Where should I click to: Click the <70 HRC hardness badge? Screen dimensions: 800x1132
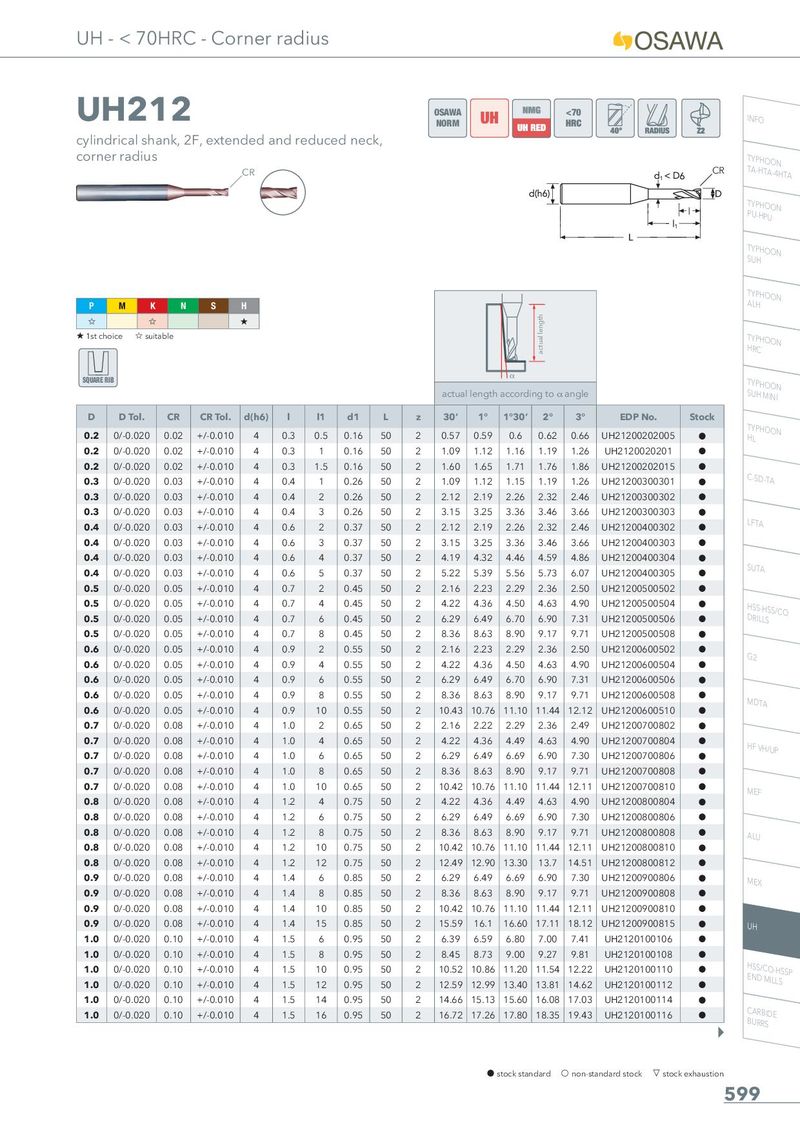point(573,118)
